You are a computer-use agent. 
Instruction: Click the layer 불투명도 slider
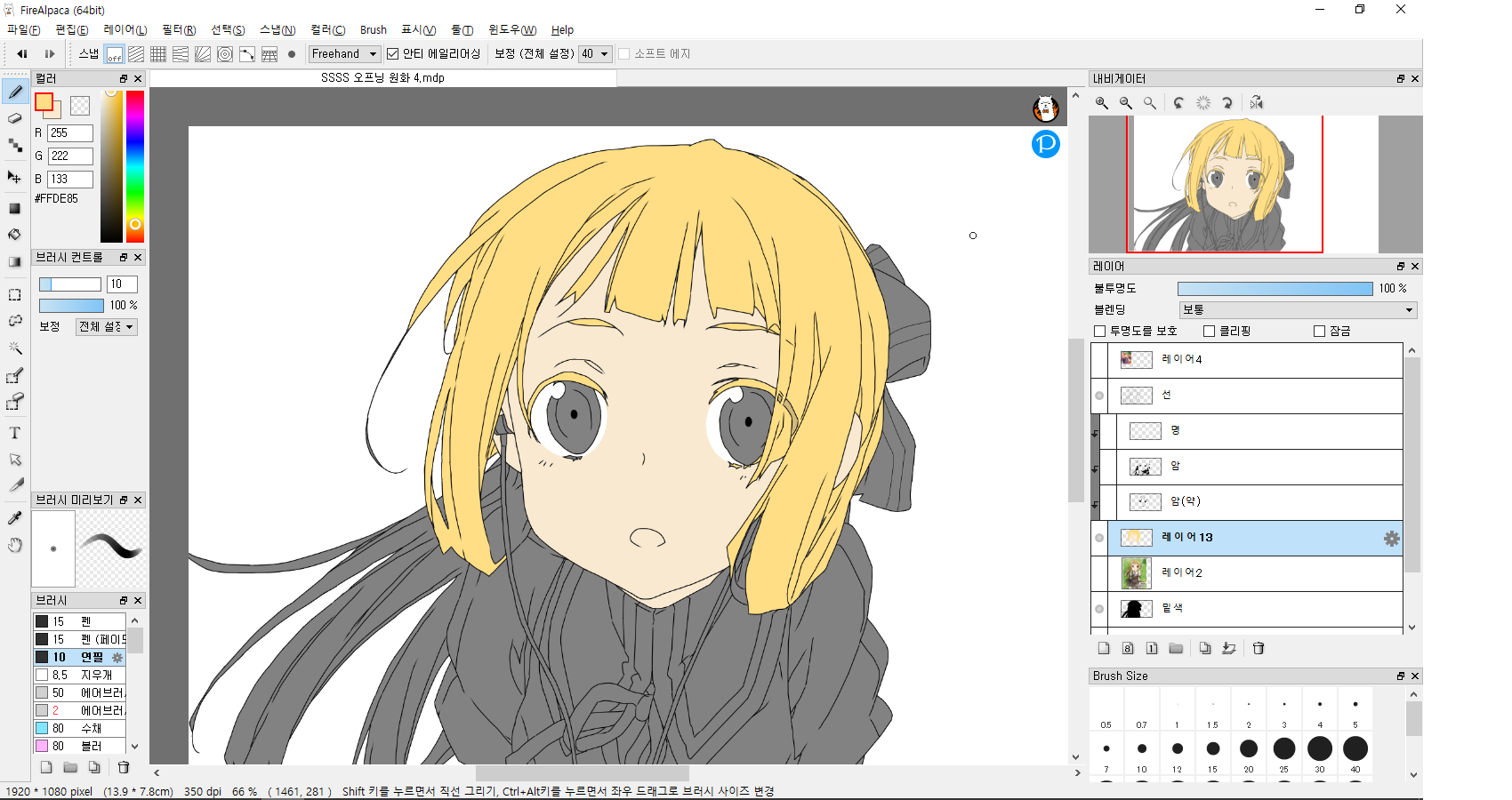pyautogui.click(x=1275, y=289)
